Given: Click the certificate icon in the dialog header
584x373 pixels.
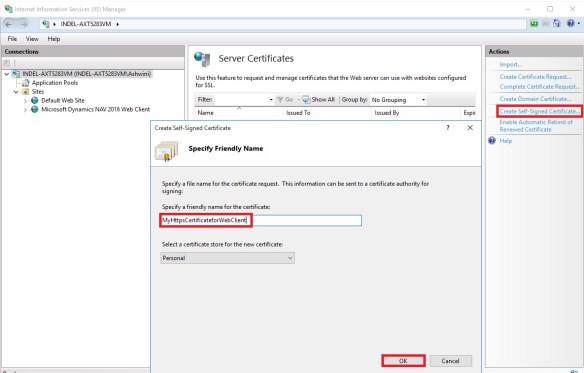Looking at the screenshot, I should click(x=166, y=151).
